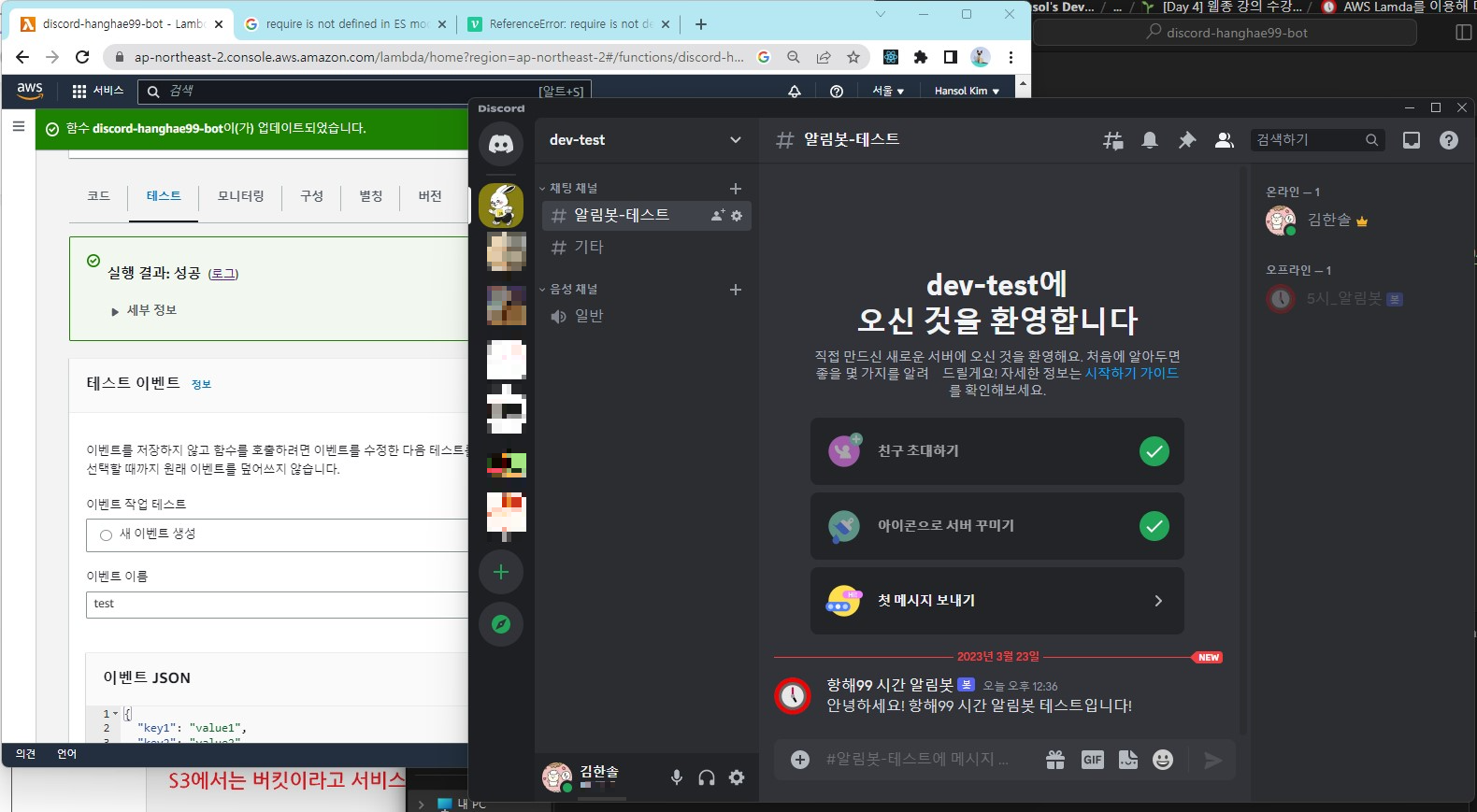This screenshot has width=1477, height=812.
Task: Add a server with plus icon
Action: pyautogui.click(x=501, y=572)
